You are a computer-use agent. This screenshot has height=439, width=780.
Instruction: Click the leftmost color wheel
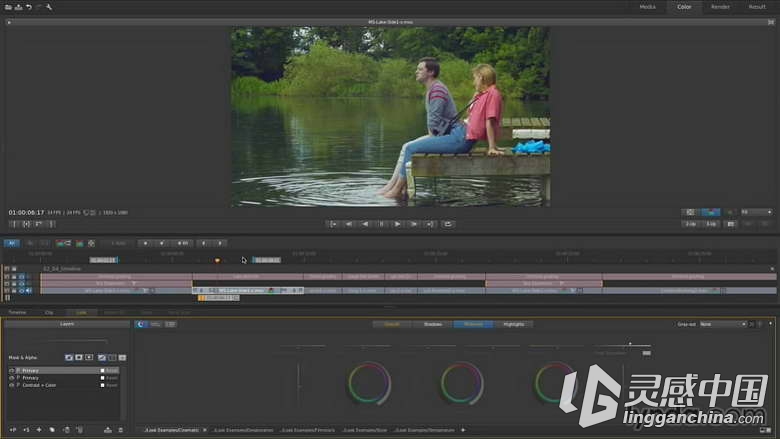[369, 383]
